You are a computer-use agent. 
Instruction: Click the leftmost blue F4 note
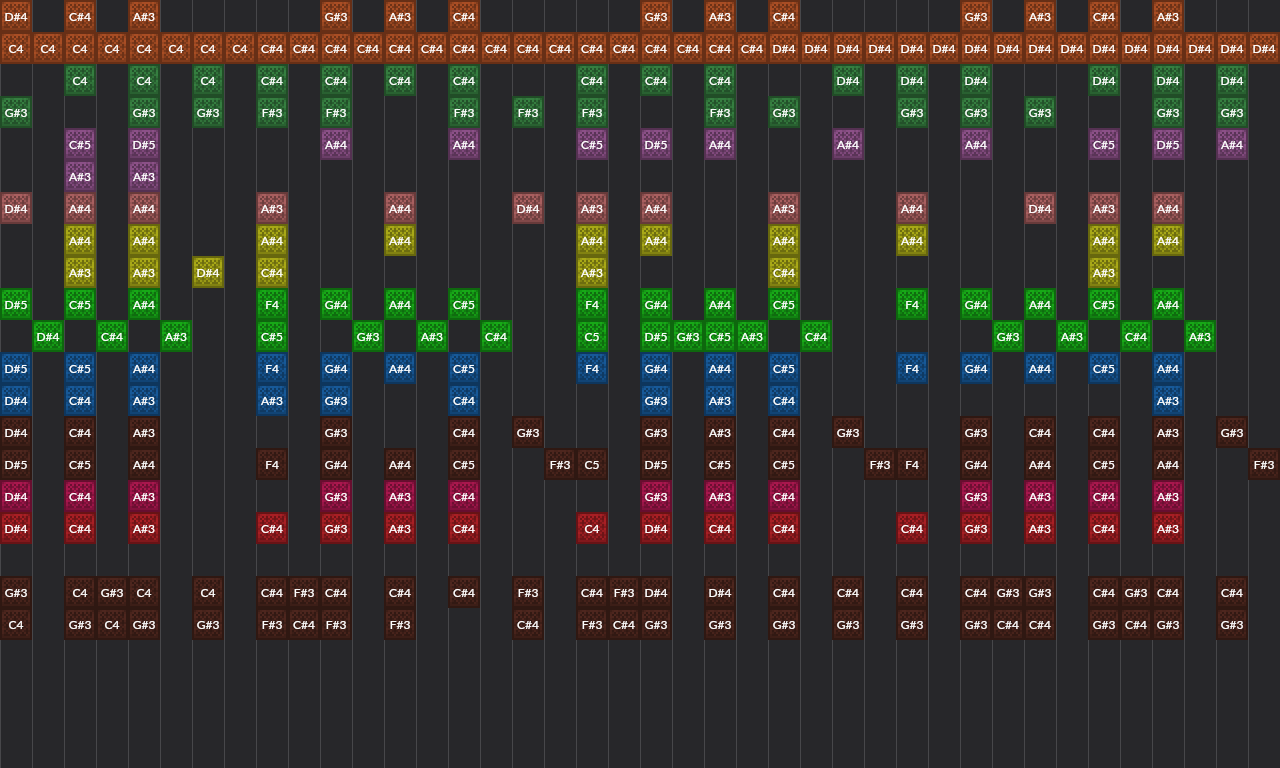point(272,368)
